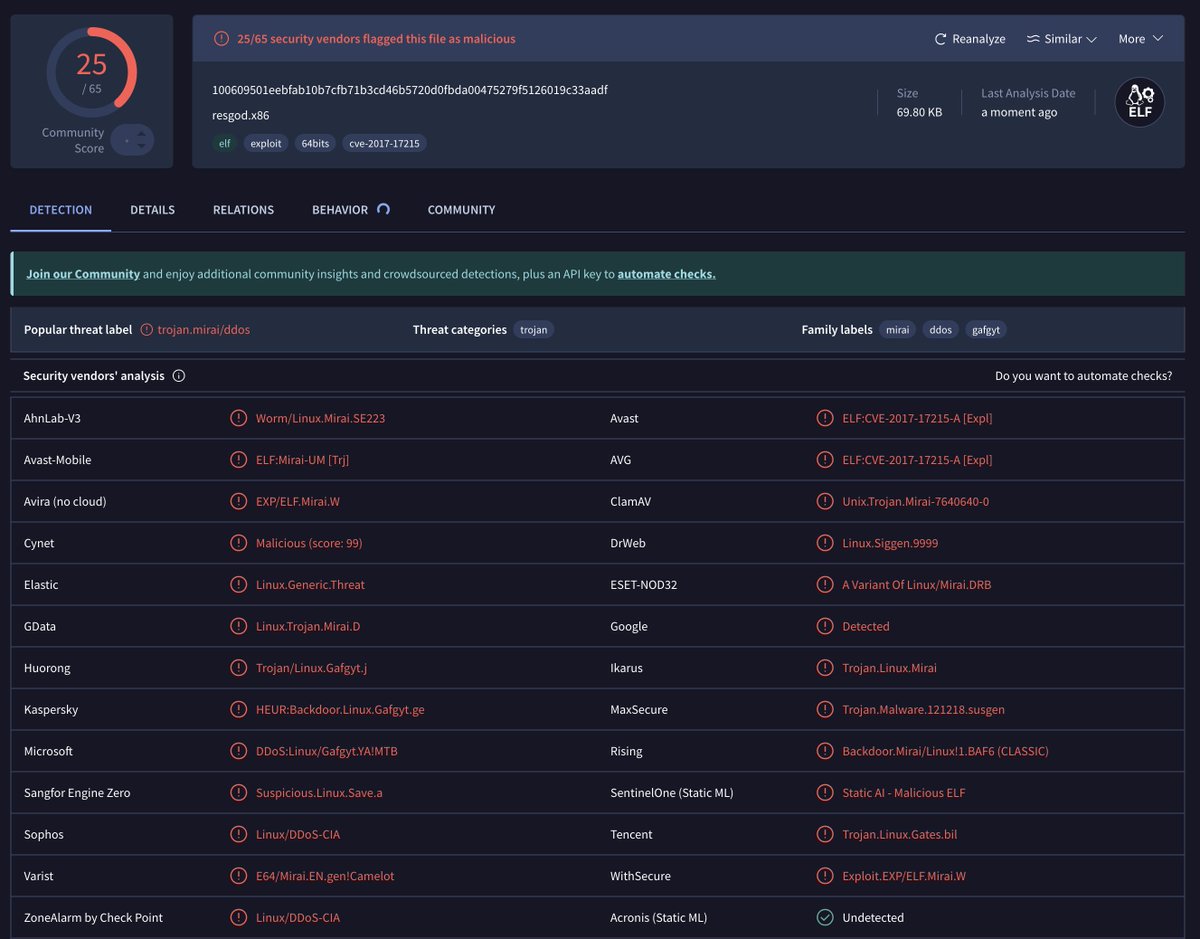This screenshot has height=939, width=1200.
Task: Open the Similar dropdown
Action: tap(1061, 39)
